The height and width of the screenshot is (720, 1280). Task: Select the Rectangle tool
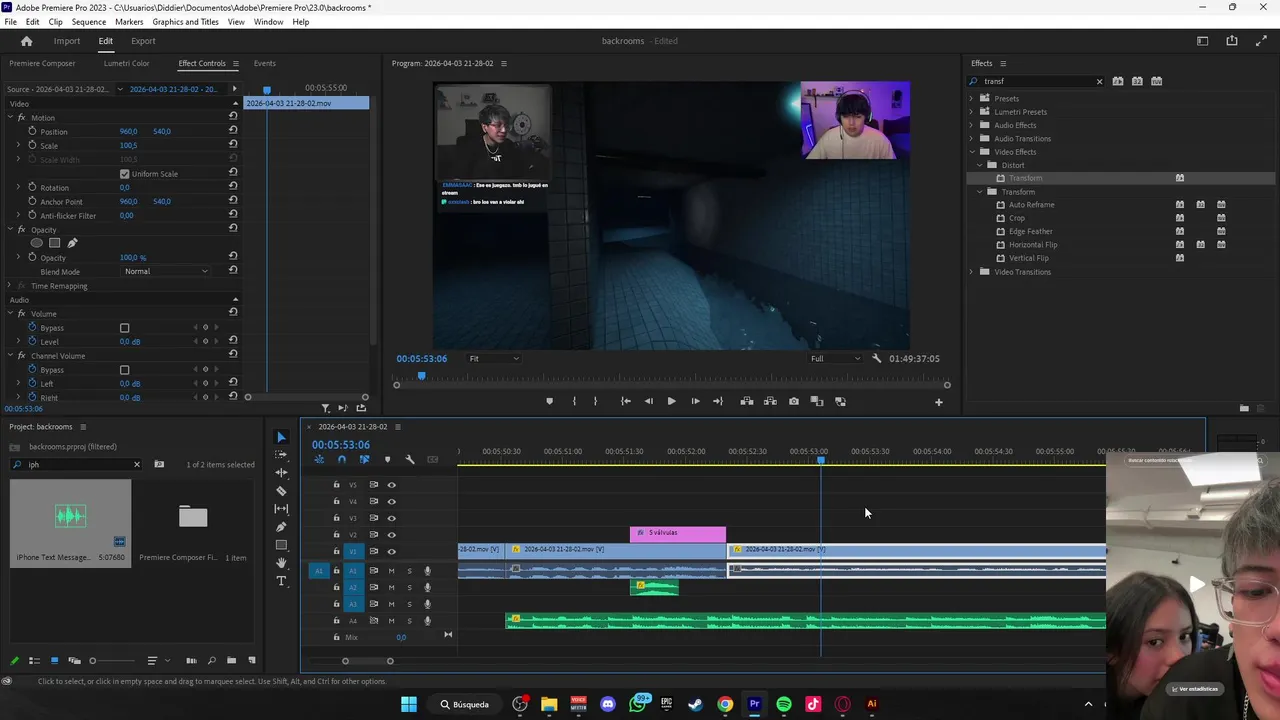click(281, 545)
